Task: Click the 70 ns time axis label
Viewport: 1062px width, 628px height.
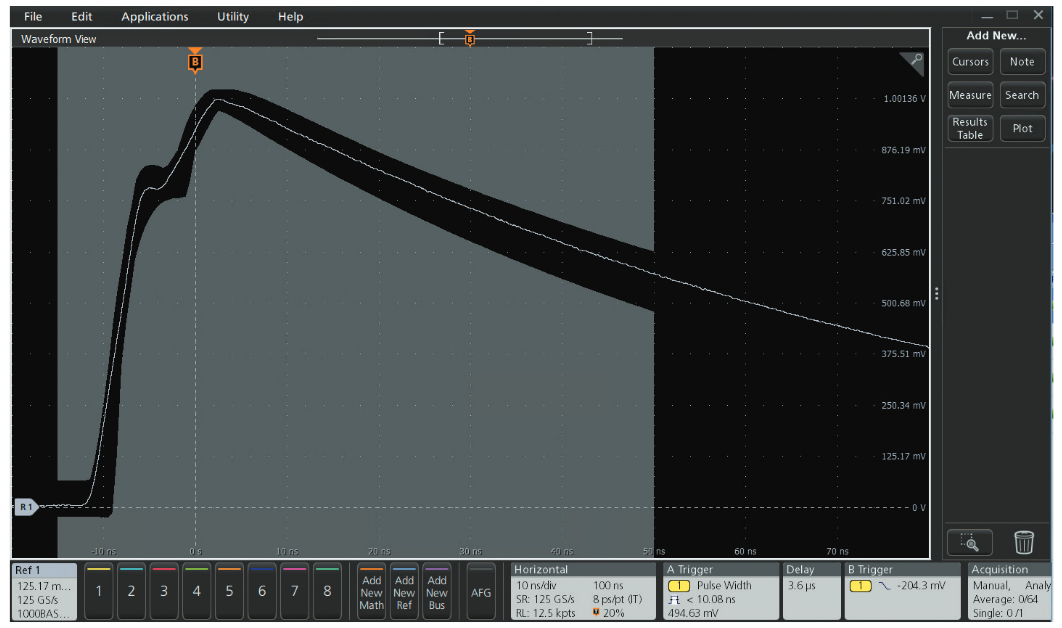Action: pos(837,551)
